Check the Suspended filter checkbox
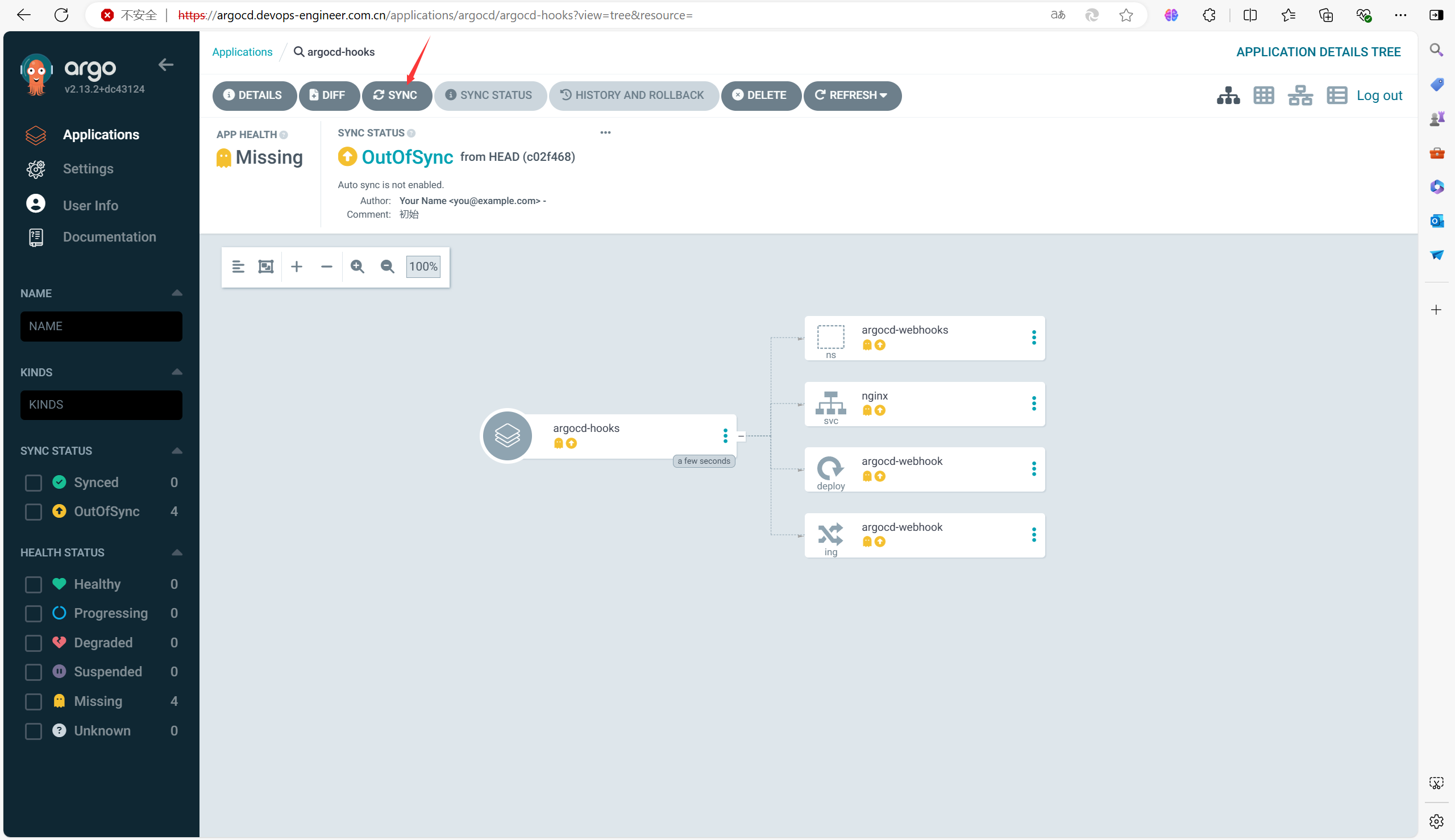 point(34,672)
